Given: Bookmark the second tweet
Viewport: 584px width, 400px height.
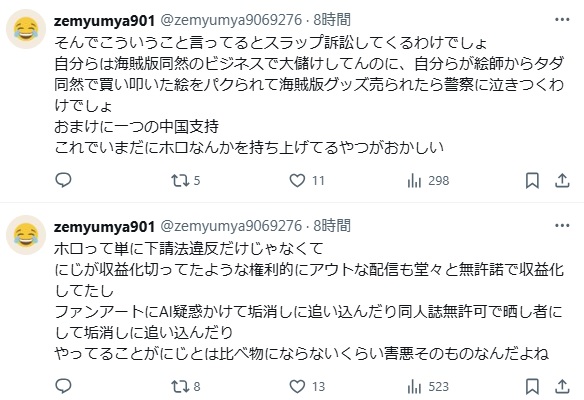Looking at the screenshot, I should click(532, 387).
